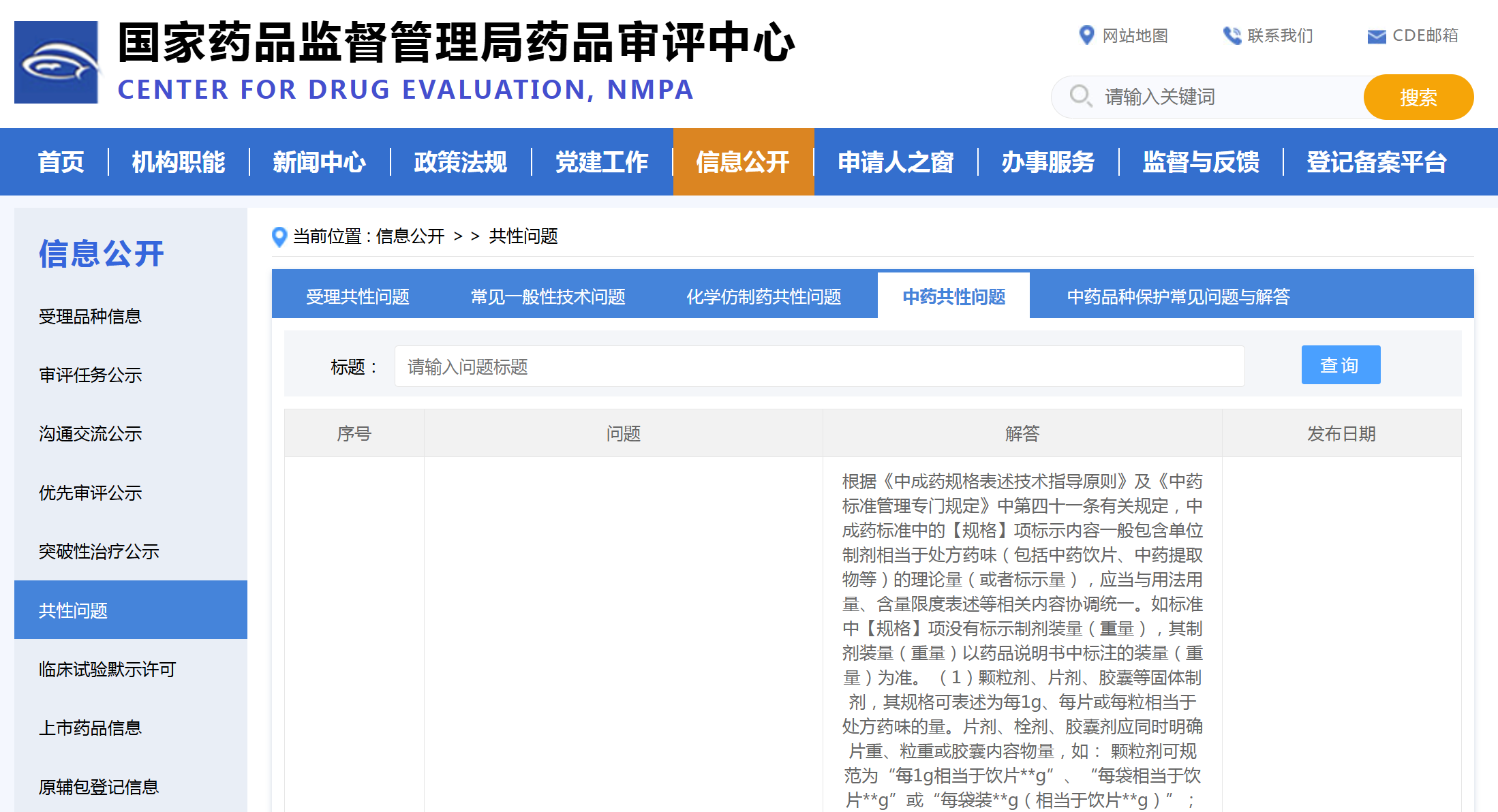Select active 共性问题 sidebar item

click(x=131, y=610)
